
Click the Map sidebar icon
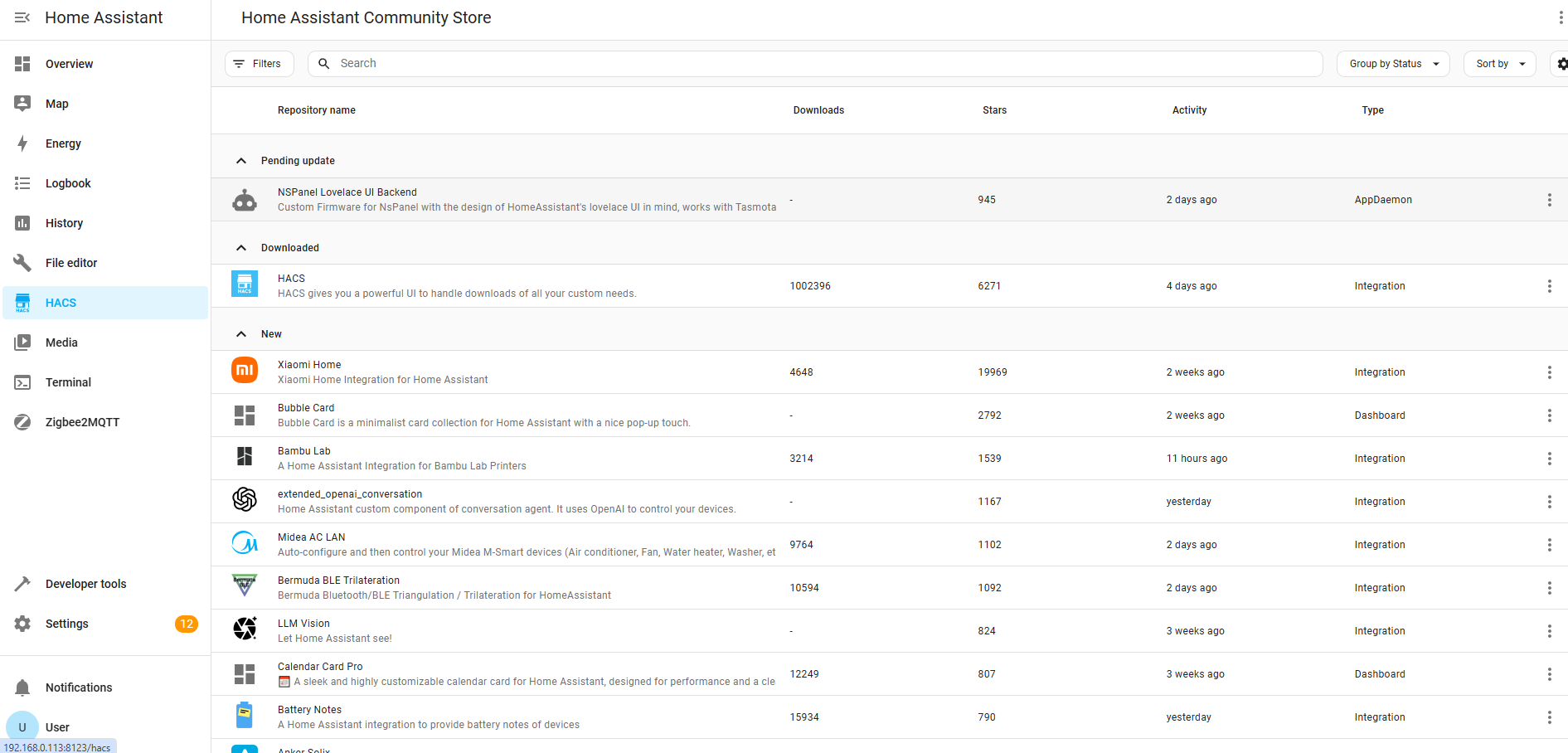point(22,104)
